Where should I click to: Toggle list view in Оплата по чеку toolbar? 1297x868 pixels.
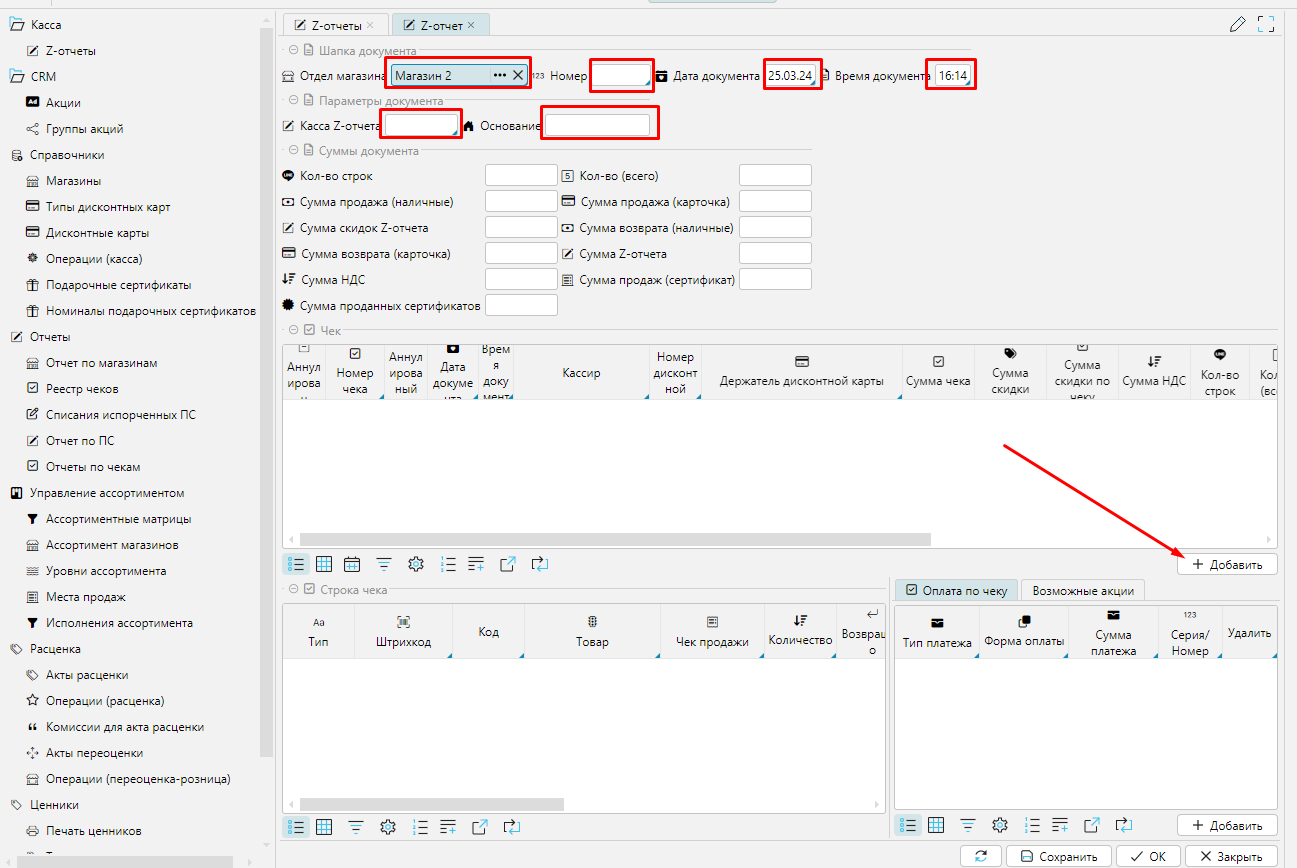(x=908, y=825)
